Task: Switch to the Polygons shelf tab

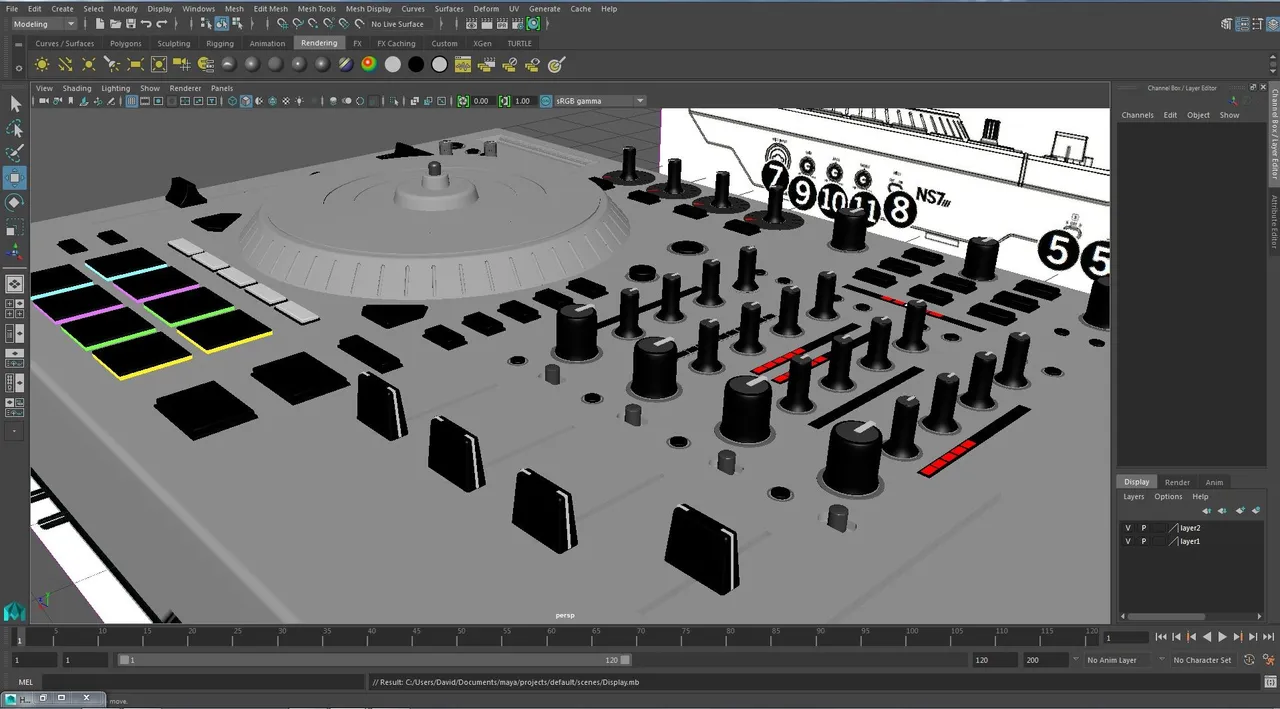Action: click(126, 44)
